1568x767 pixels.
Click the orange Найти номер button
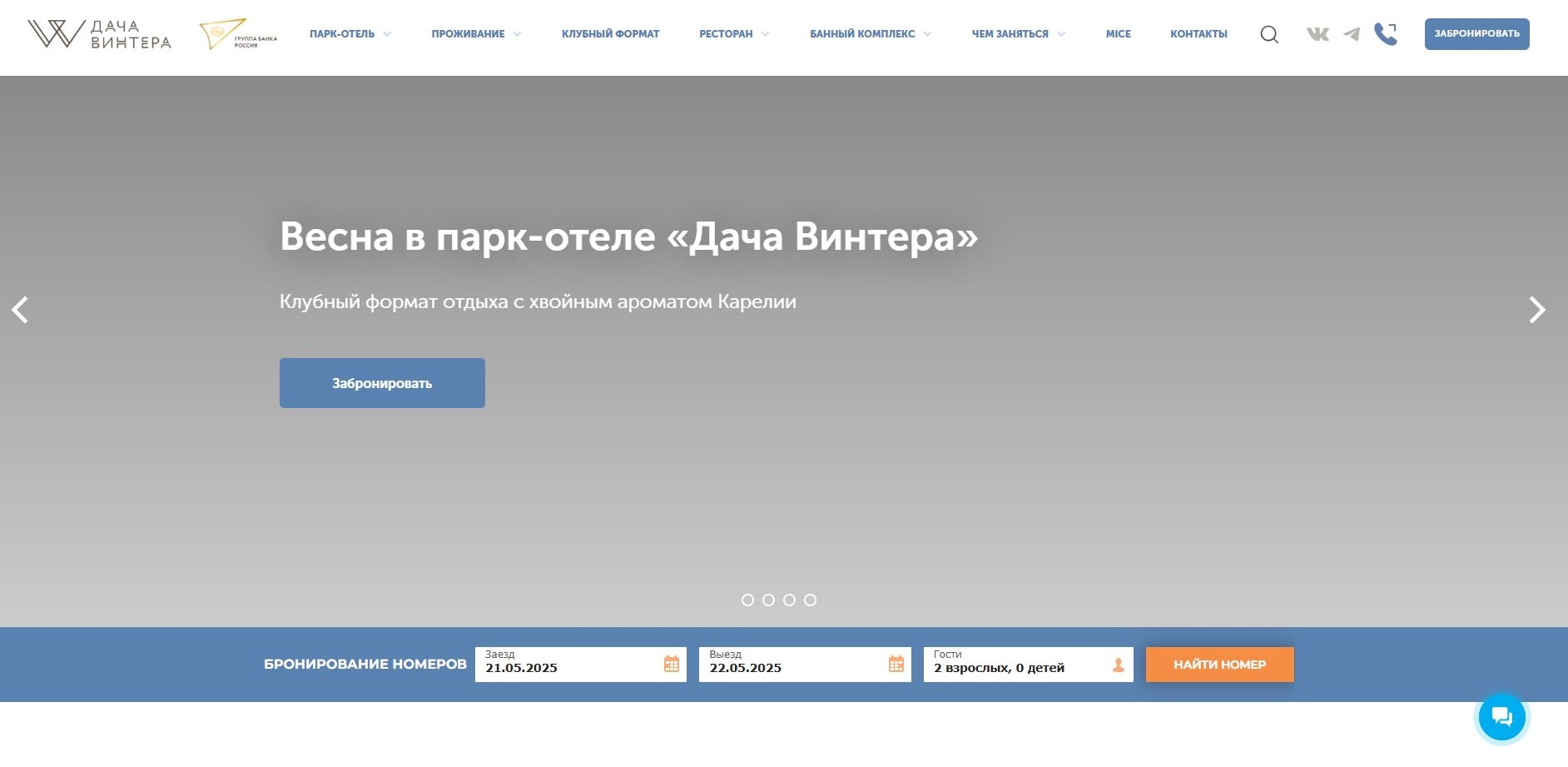click(x=1219, y=665)
